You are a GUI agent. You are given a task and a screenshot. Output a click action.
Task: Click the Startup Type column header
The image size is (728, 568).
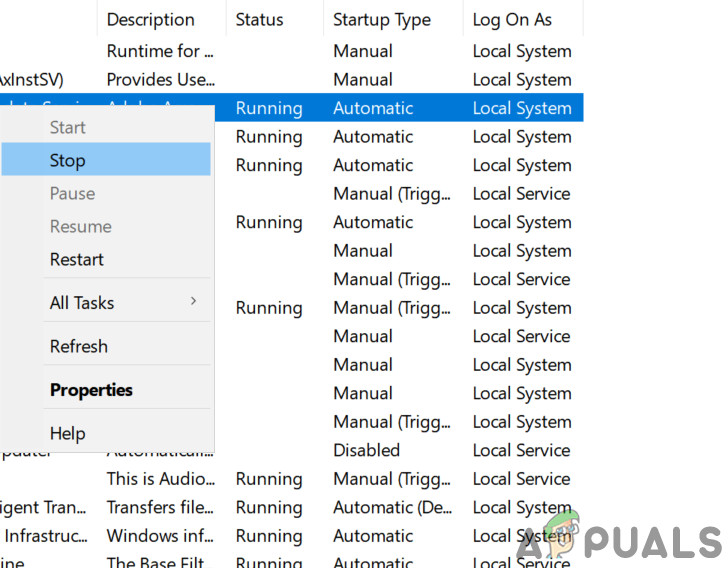(x=382, y=19)
